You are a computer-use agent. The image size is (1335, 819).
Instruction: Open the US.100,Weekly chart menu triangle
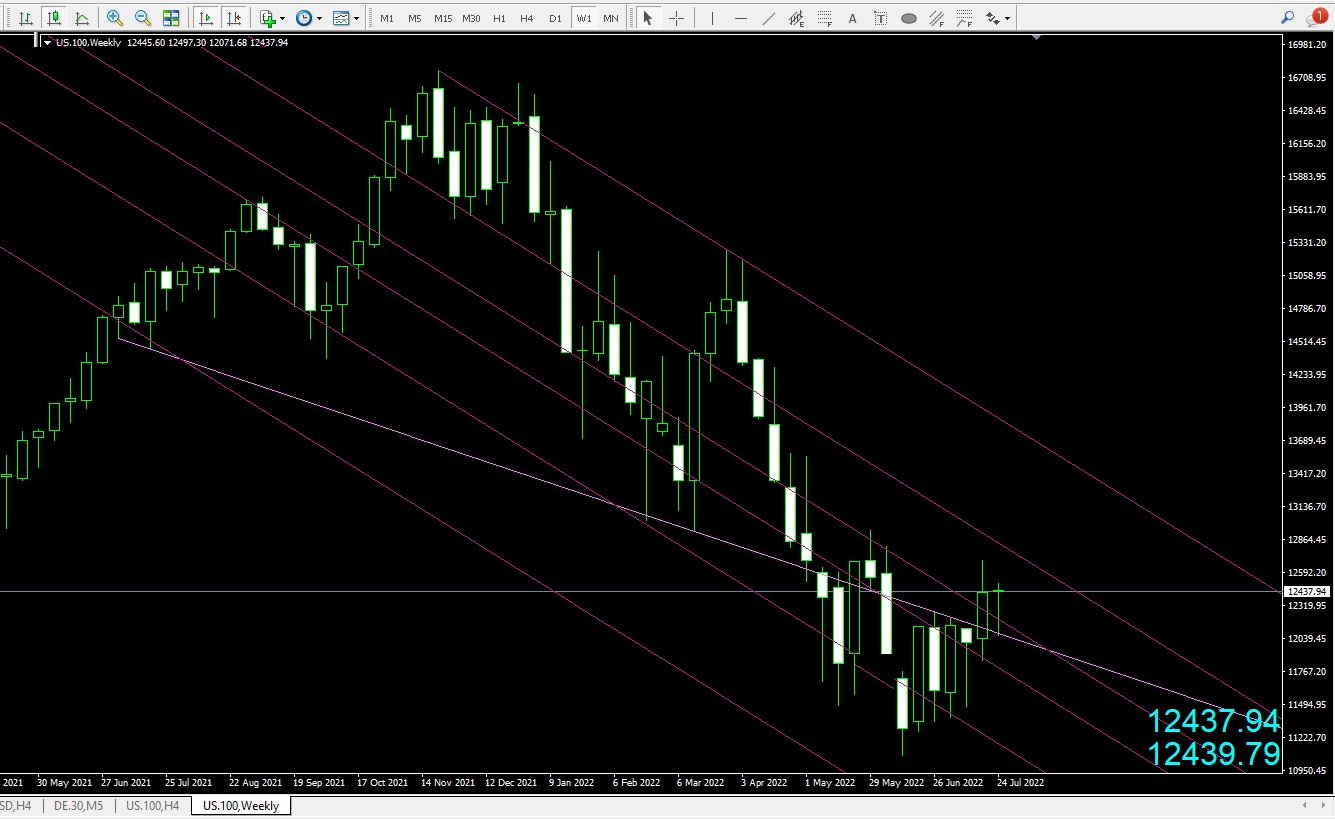(47, 42)
